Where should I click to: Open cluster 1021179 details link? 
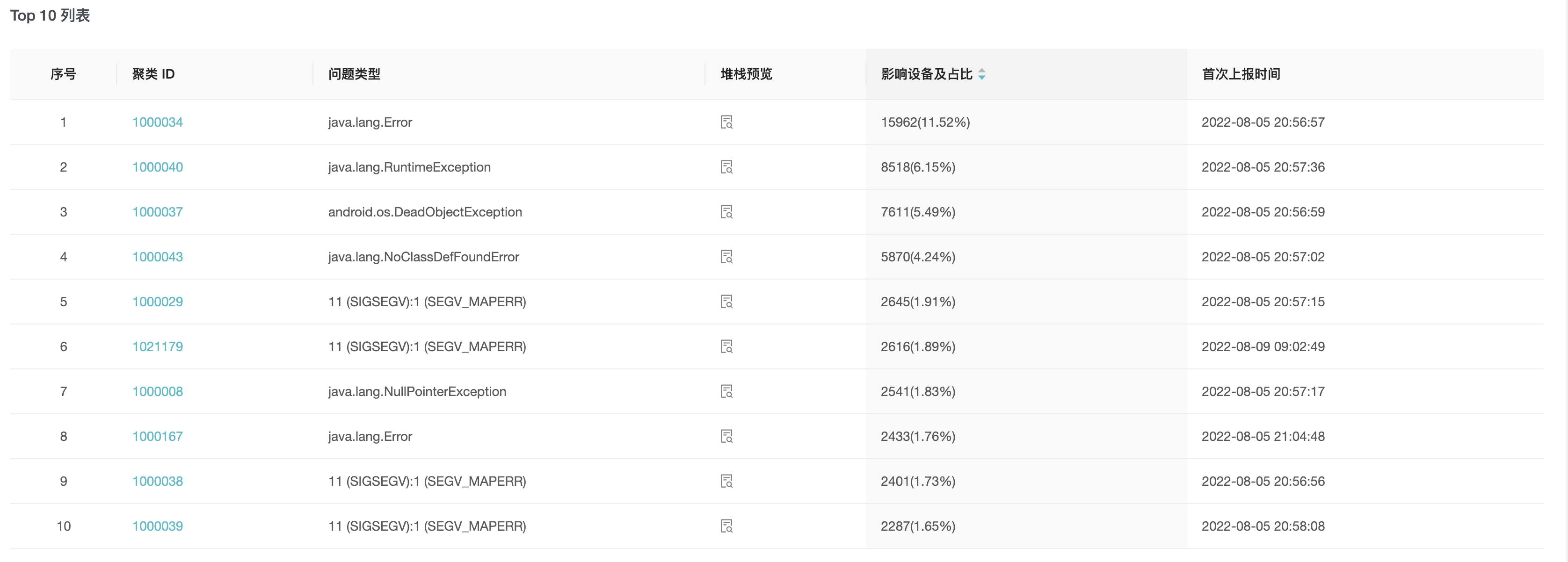point(157,346)
